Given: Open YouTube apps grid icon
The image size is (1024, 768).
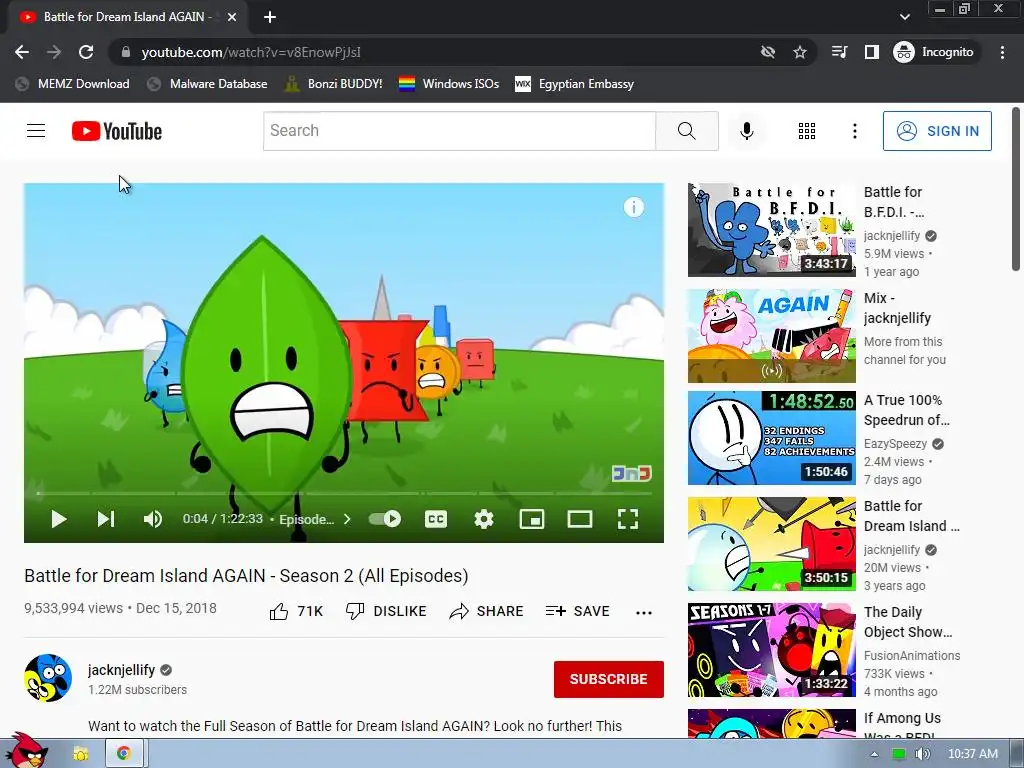Looking at the screenshot, I should [807, 131].
